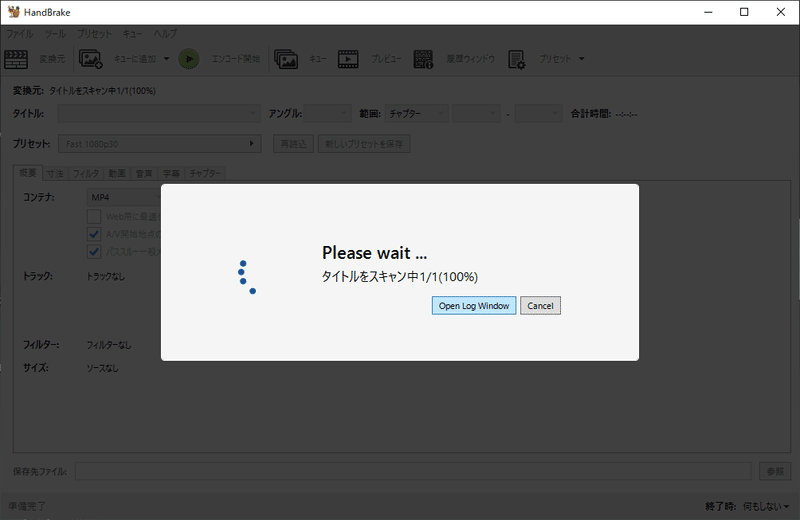Toggle the パススルー checkbox
Screen dimensions: 800x520
point(94,252)
